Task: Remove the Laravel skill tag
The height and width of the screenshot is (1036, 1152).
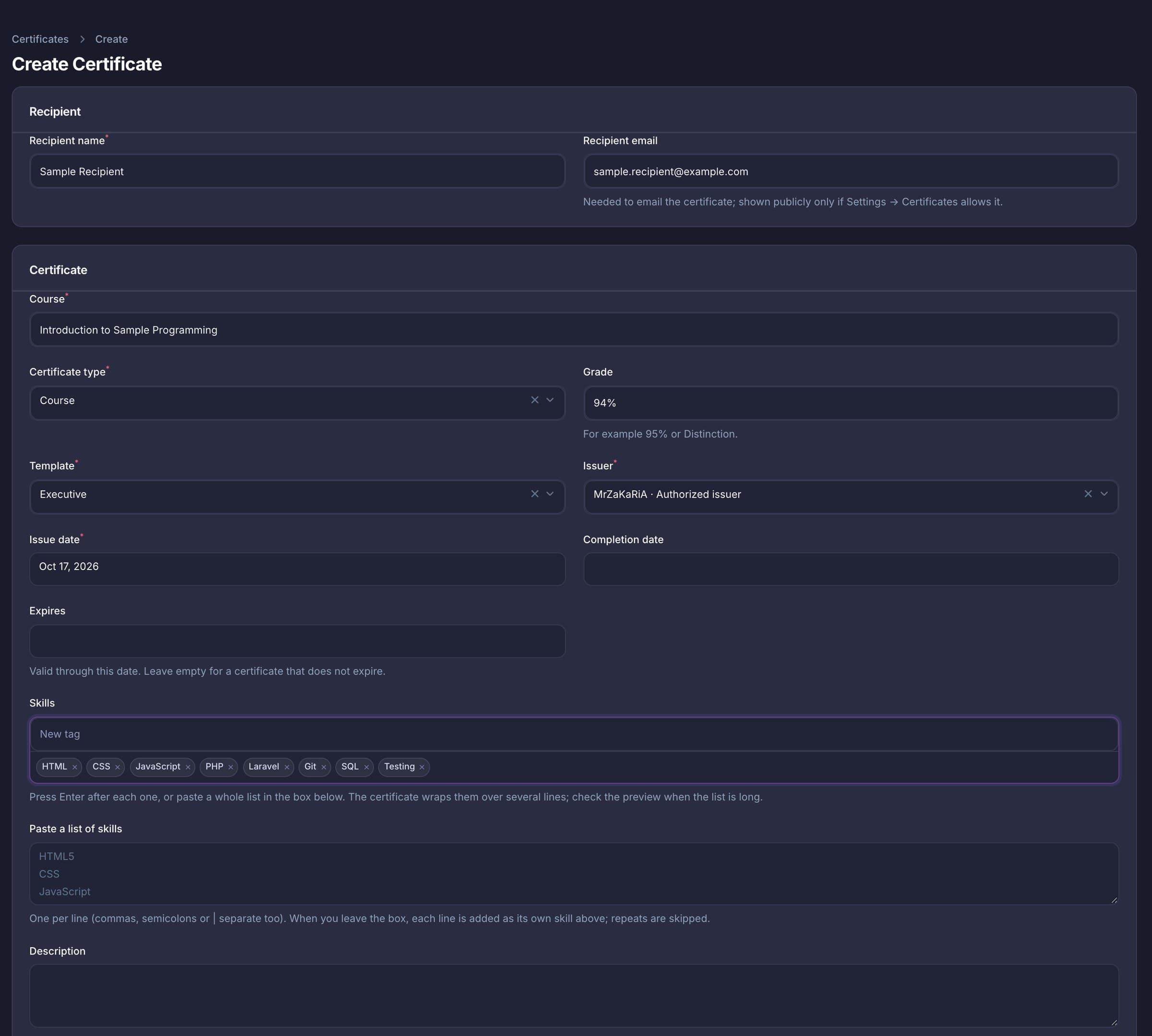Action: coord(287,767)
